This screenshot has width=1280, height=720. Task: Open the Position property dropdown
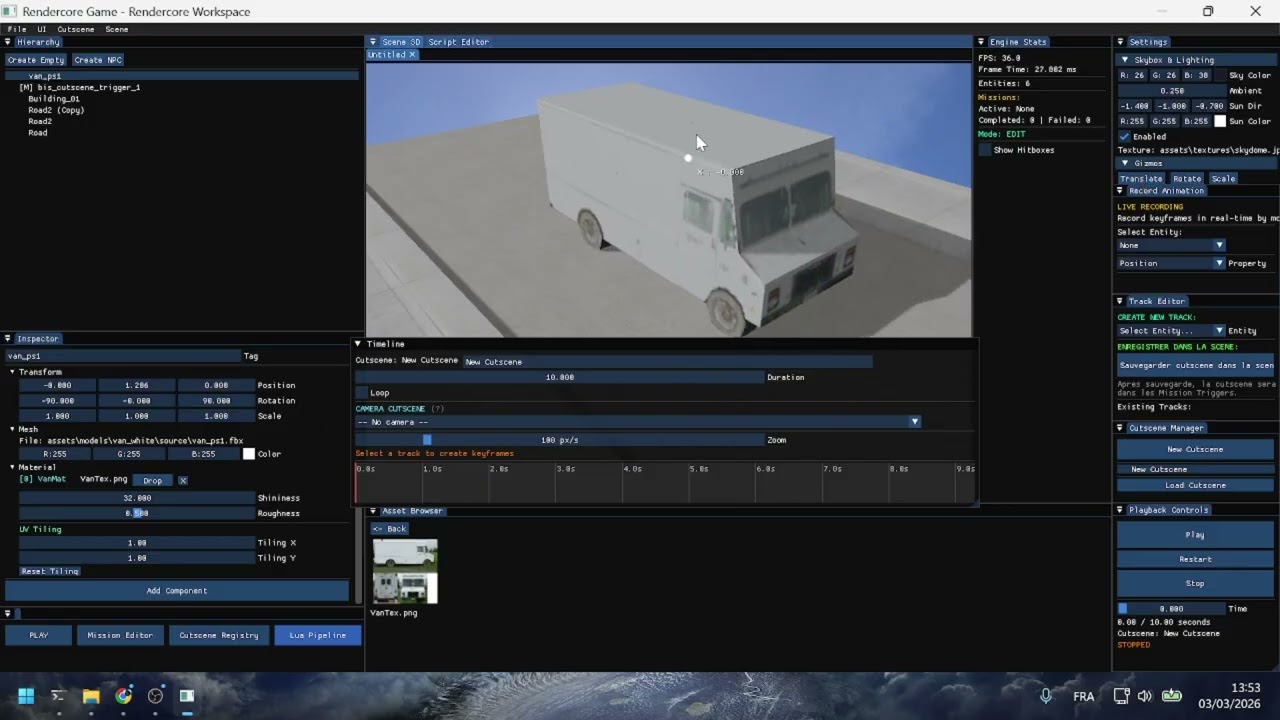(1171, 263)
